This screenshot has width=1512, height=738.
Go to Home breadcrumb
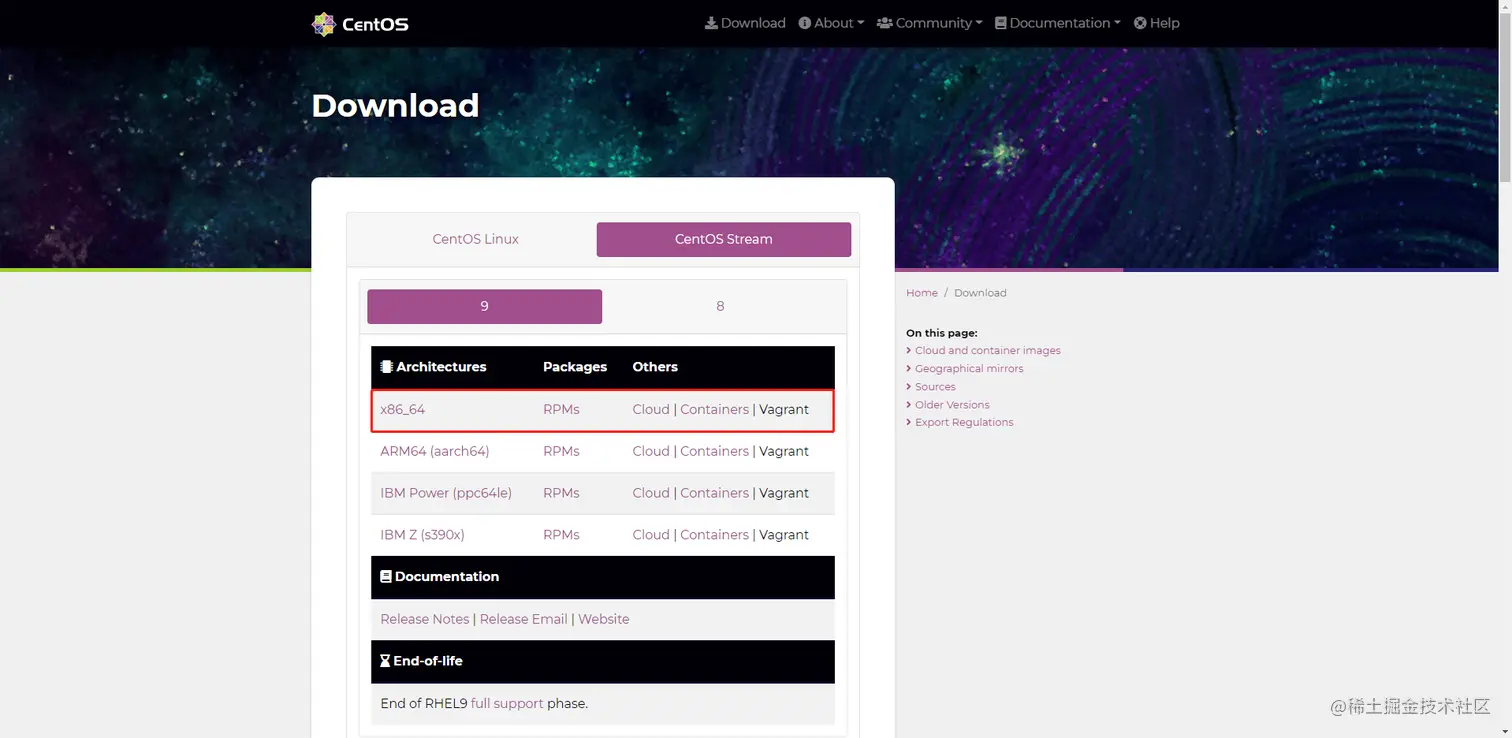922,293
